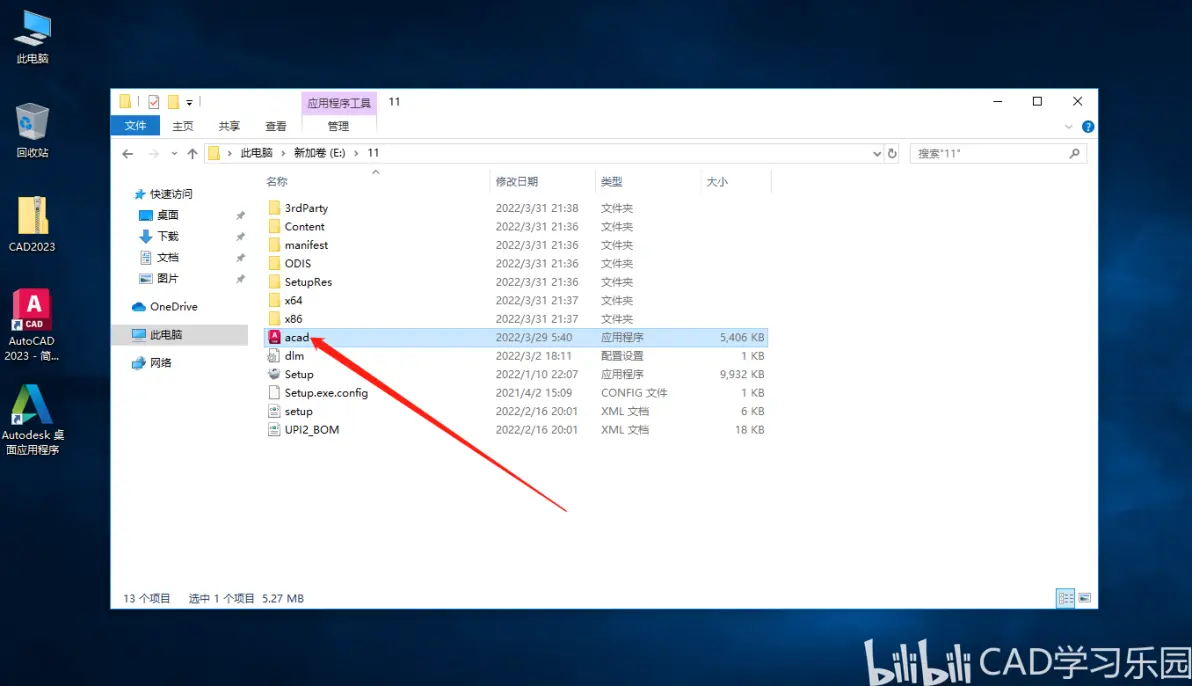Open the 回收站 recycle bin icon
1192x686 pixels.
tap(32, 131)
